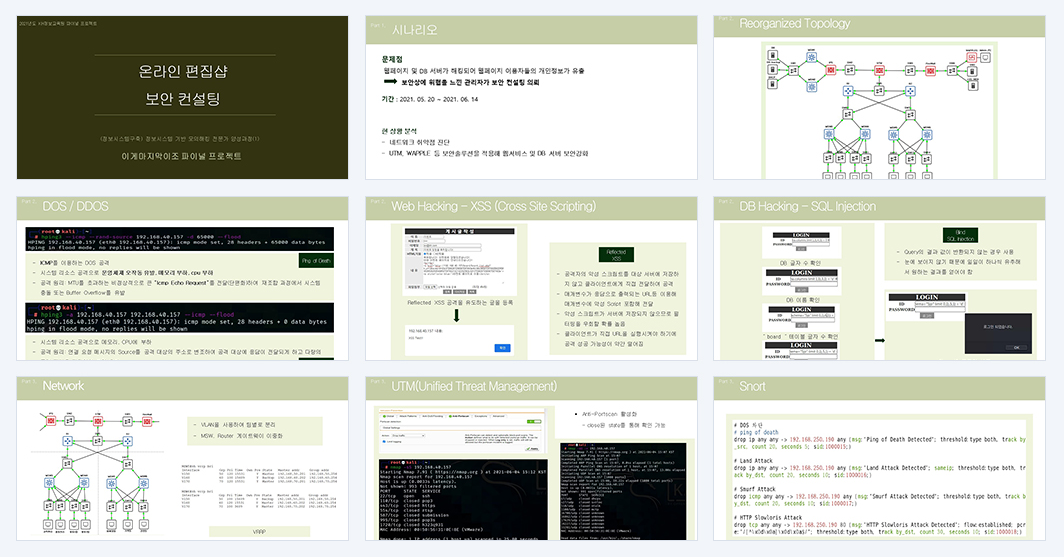Click the # Smurf Attack comment line
The image size is (1064, 557).
(x=755, y=489)
